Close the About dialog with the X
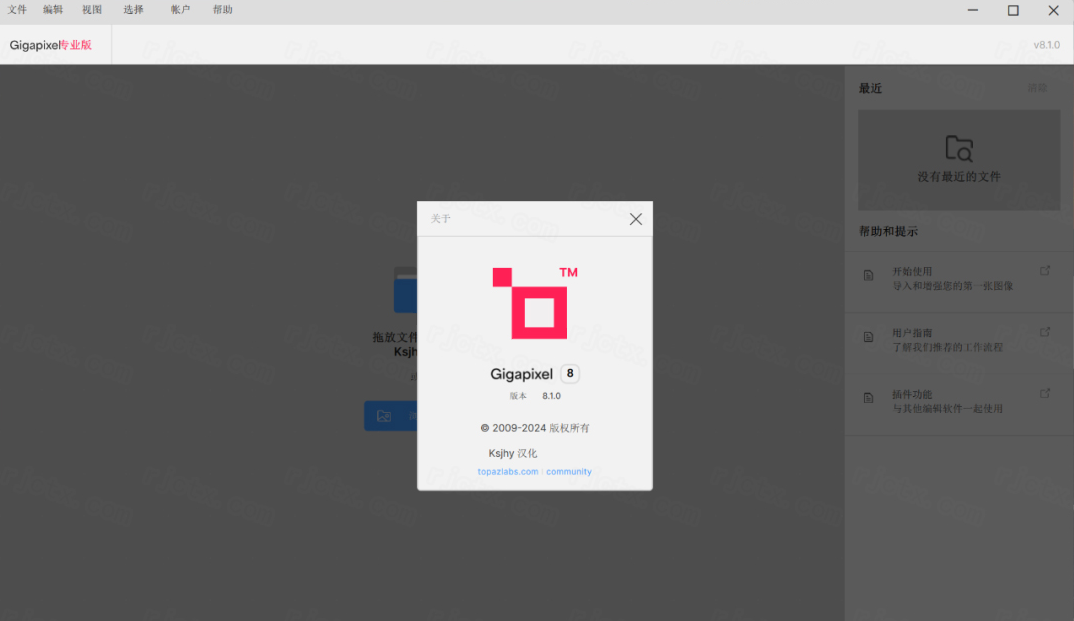1074x621 pixels. (636, 219)
